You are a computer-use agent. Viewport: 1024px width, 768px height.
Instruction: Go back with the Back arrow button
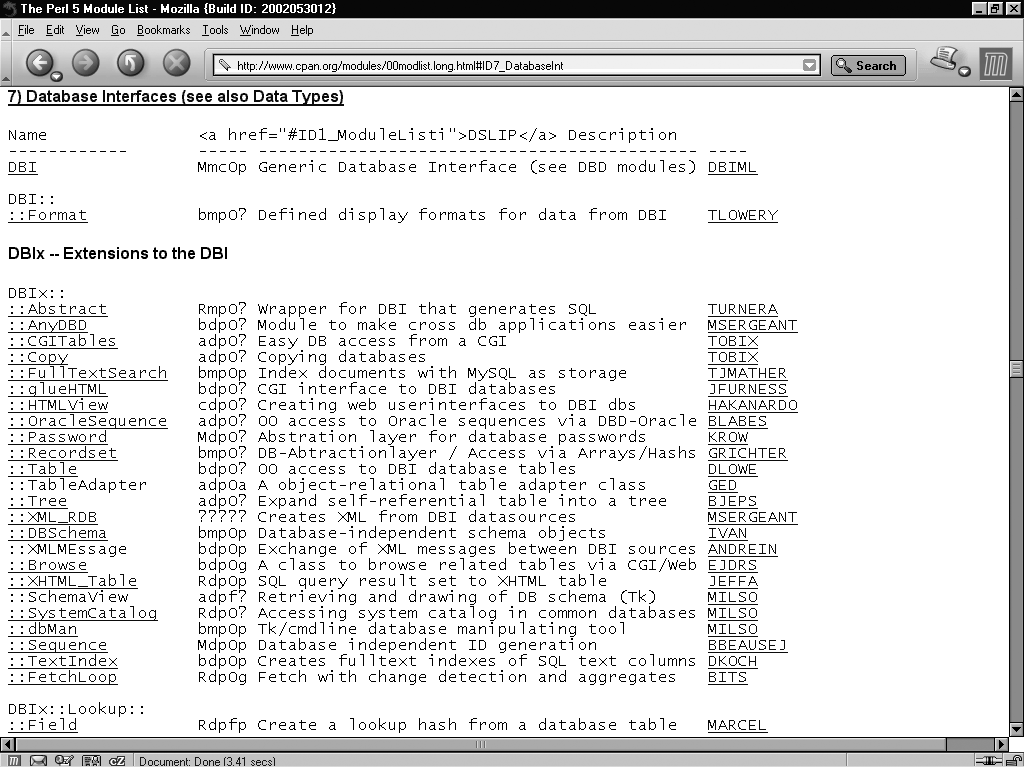(39, 63)
